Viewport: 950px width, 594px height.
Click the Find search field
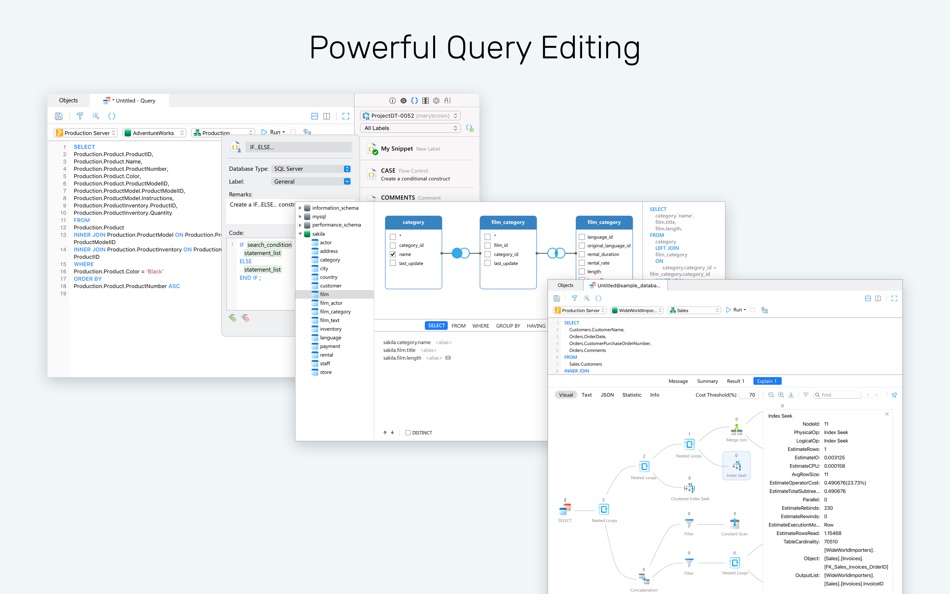[x=837, y=395]
